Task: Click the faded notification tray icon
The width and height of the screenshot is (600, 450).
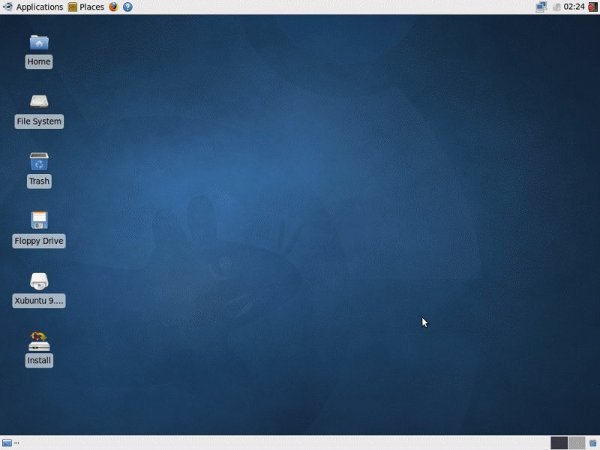Action: pyautogui.click(x=556, y=7)
